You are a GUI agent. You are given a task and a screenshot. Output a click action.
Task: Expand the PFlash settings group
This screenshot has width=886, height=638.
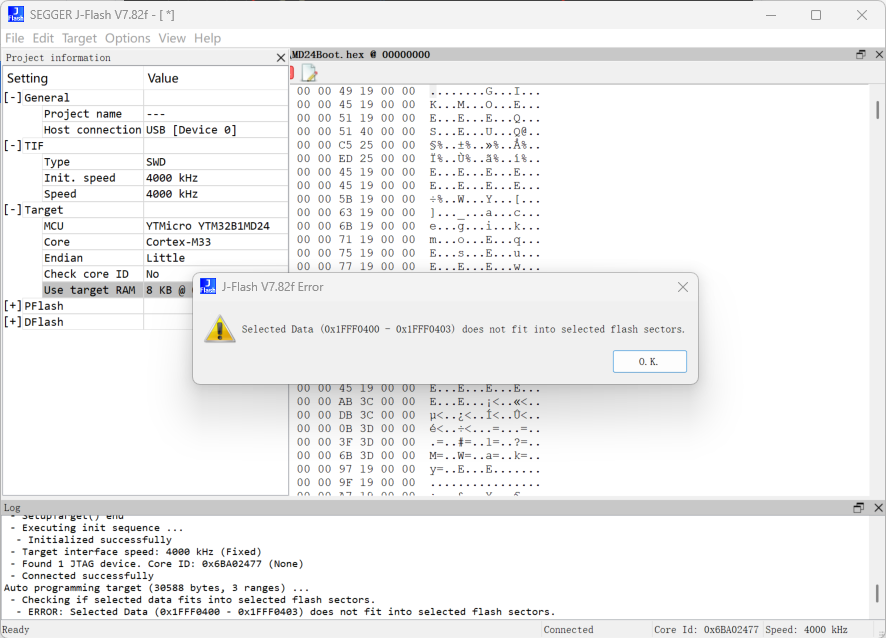tap(13, 306)
